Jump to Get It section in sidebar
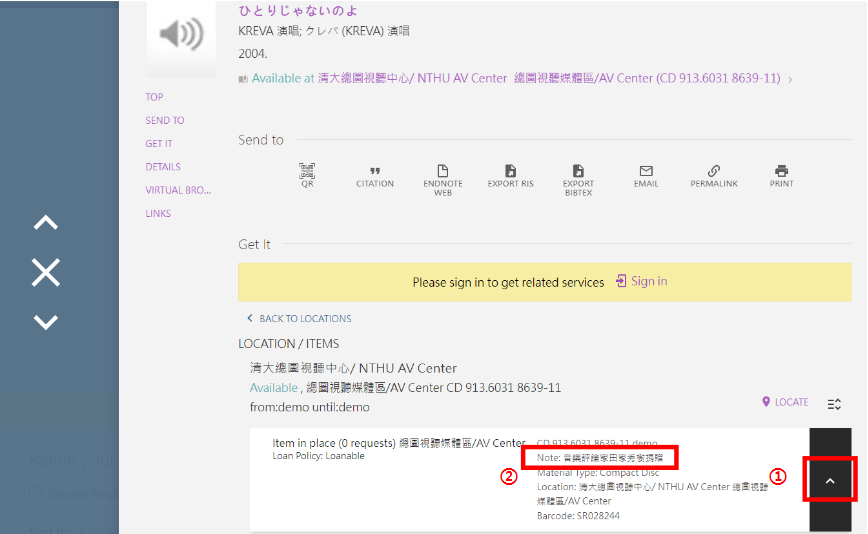Screen dimensions: 868x534 pos(159,144)
